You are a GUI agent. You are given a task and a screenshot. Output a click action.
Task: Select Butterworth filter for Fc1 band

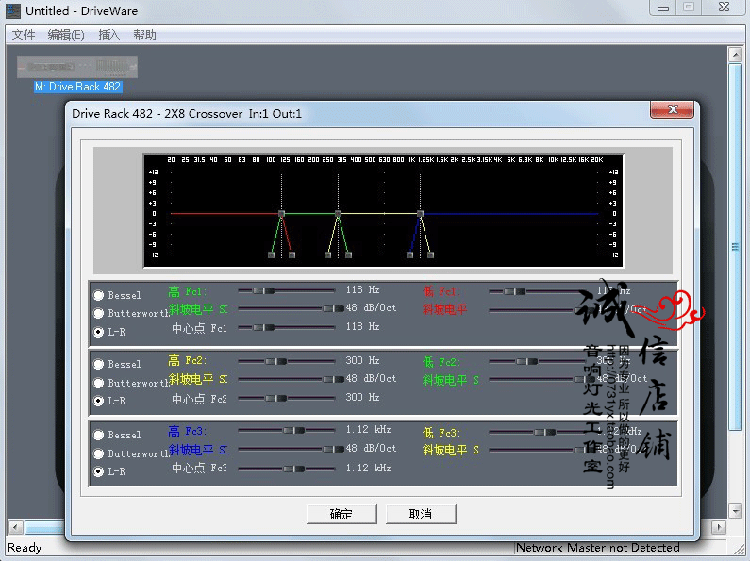[x=99, y=313]
